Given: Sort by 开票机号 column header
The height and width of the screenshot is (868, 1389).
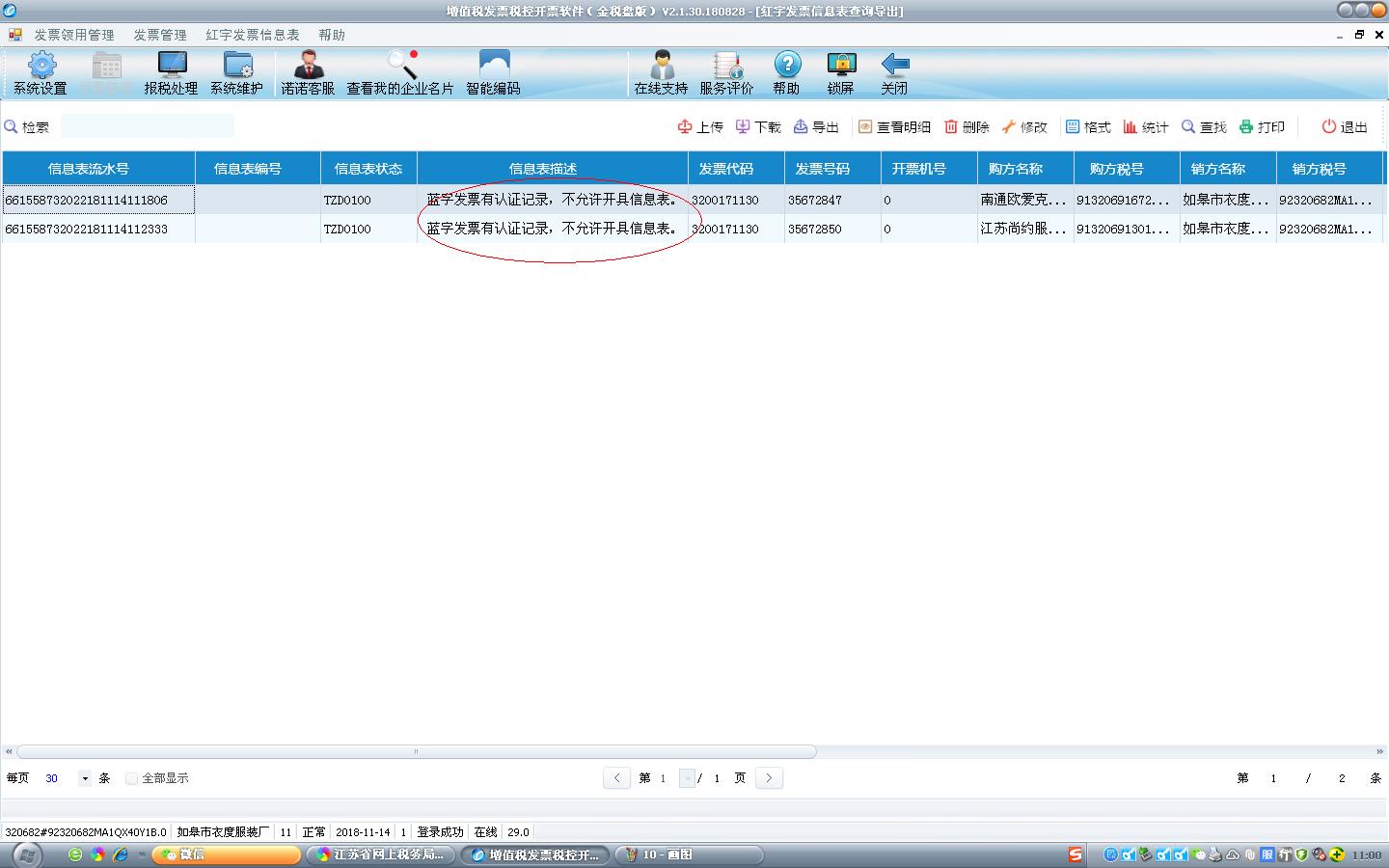Looking at the screenshot, I should click(x=929, y=169).
